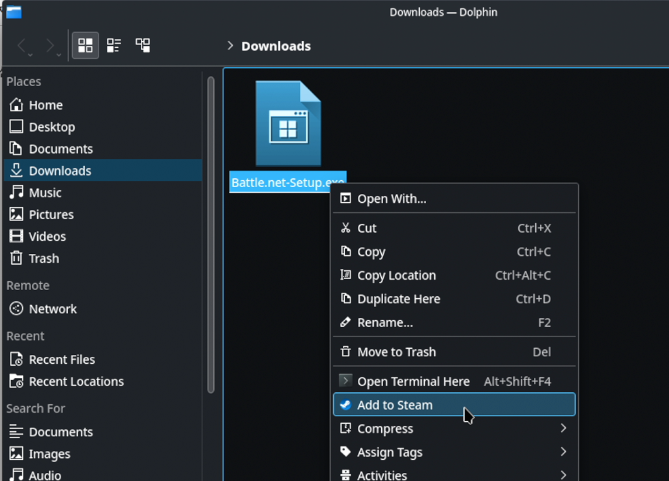Click the Steam logo icon in menu

(346, 405)
